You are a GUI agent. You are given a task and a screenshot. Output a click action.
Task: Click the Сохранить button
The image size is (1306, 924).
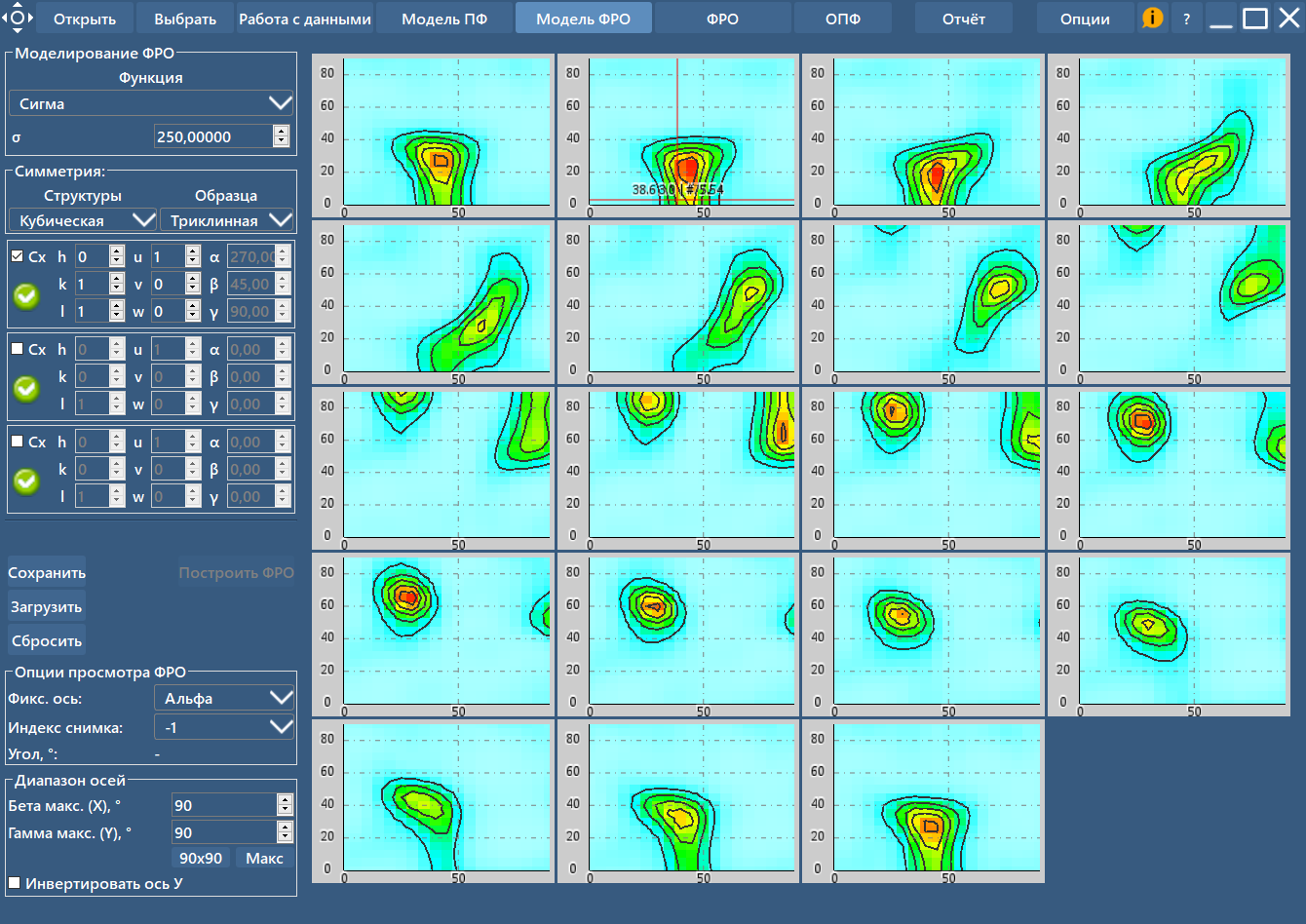click(x=47, y=573)
